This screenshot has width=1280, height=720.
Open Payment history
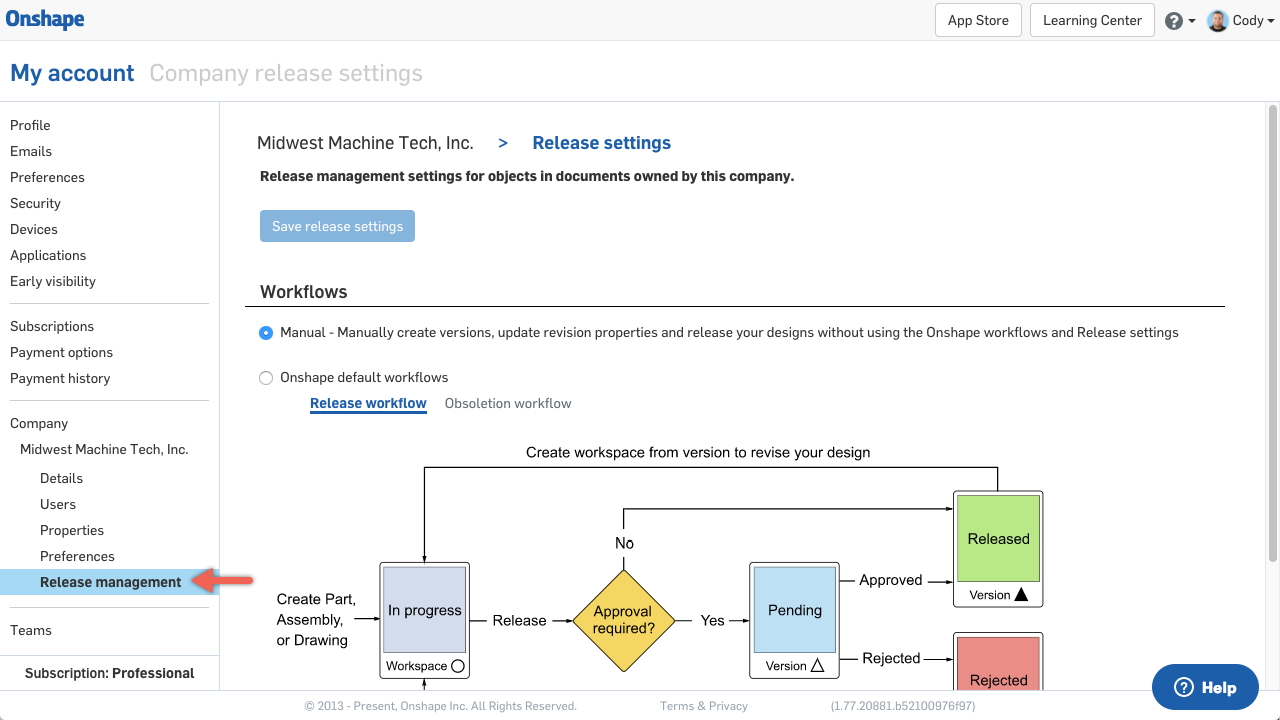60,378
